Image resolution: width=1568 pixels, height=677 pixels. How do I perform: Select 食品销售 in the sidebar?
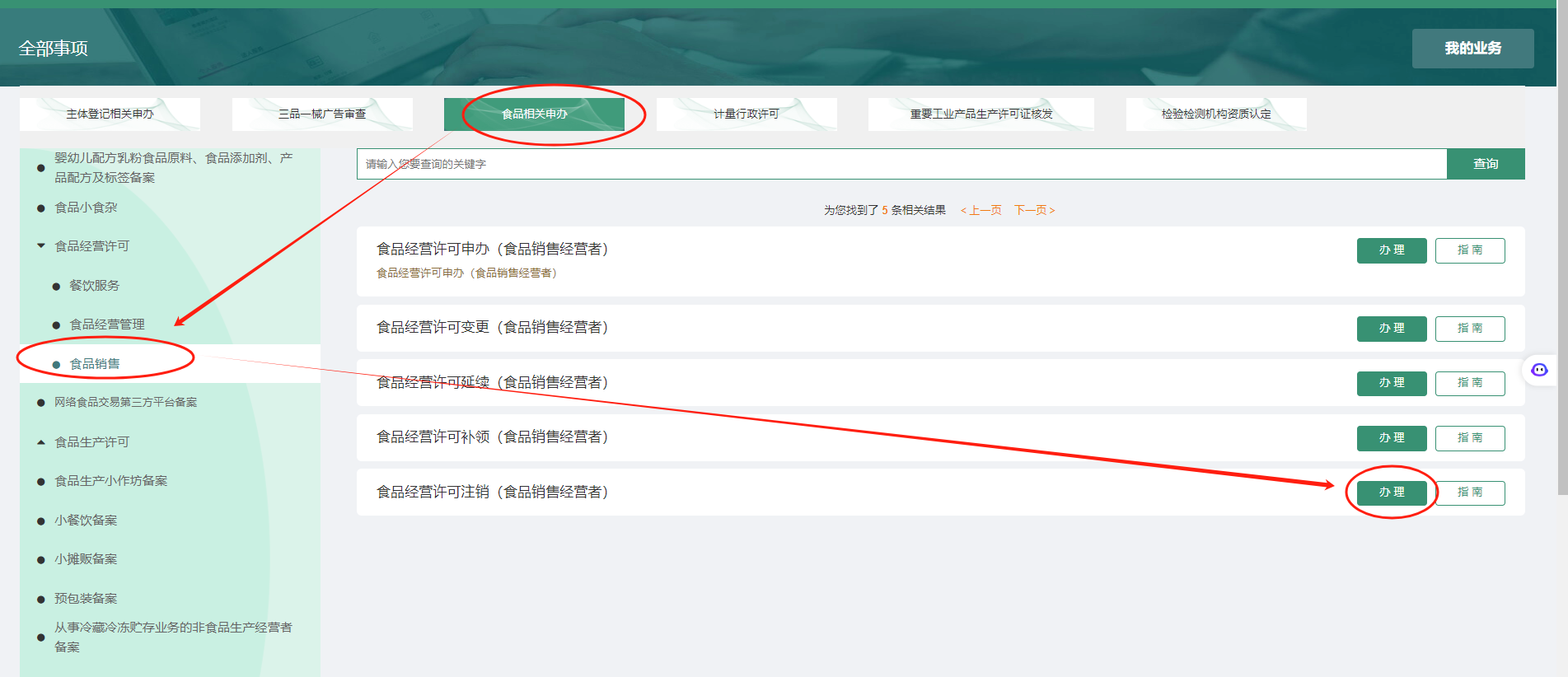[x=95, y=363]
